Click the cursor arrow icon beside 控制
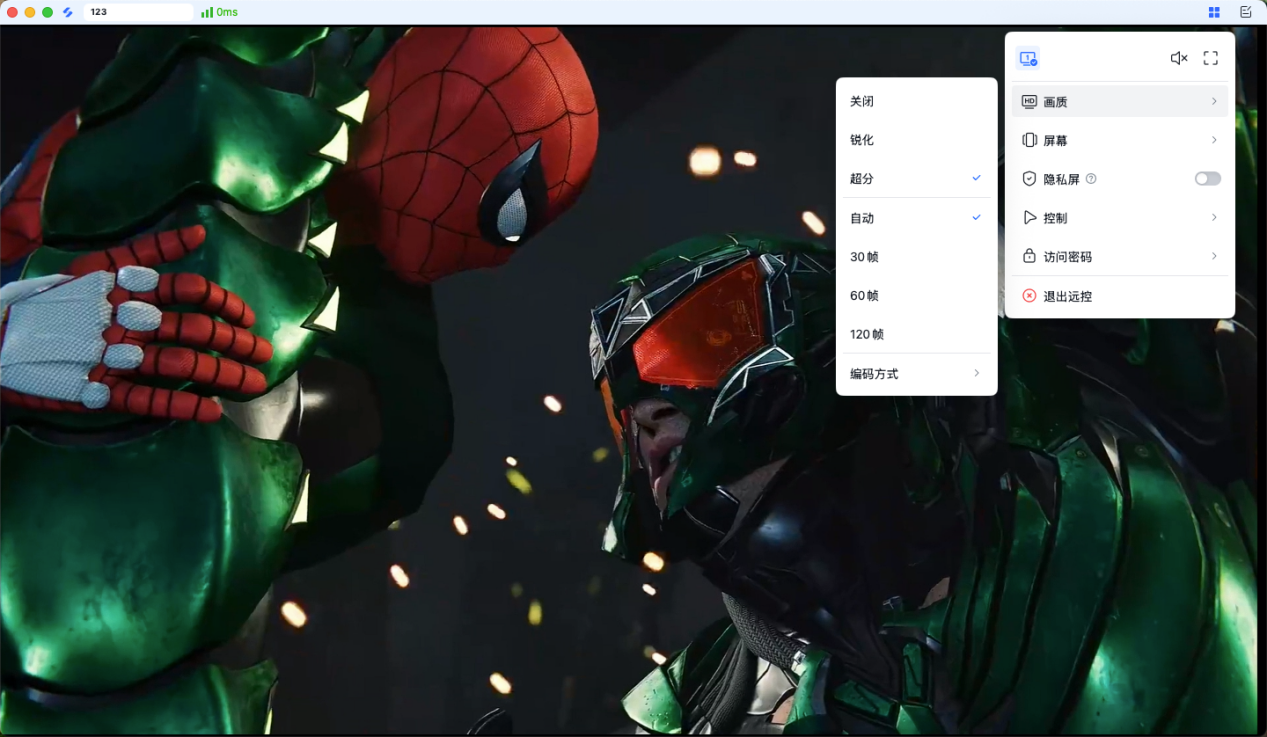The image size is (1267, 737). (1029, 218)
